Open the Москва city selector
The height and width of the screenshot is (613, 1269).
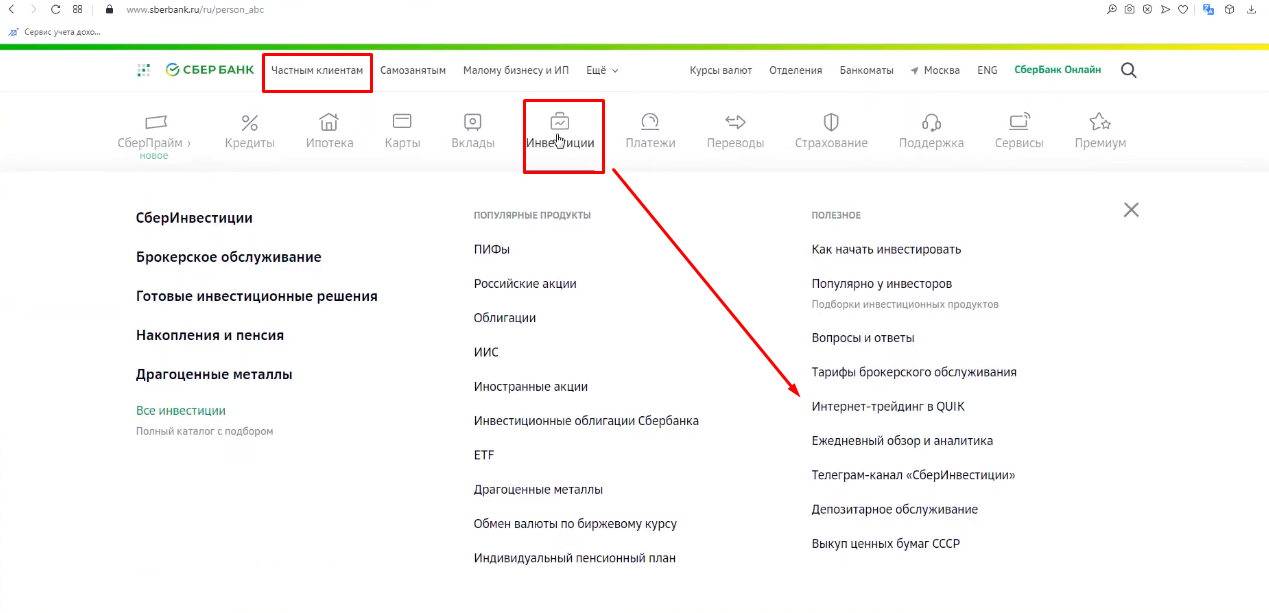pos(935,71)
